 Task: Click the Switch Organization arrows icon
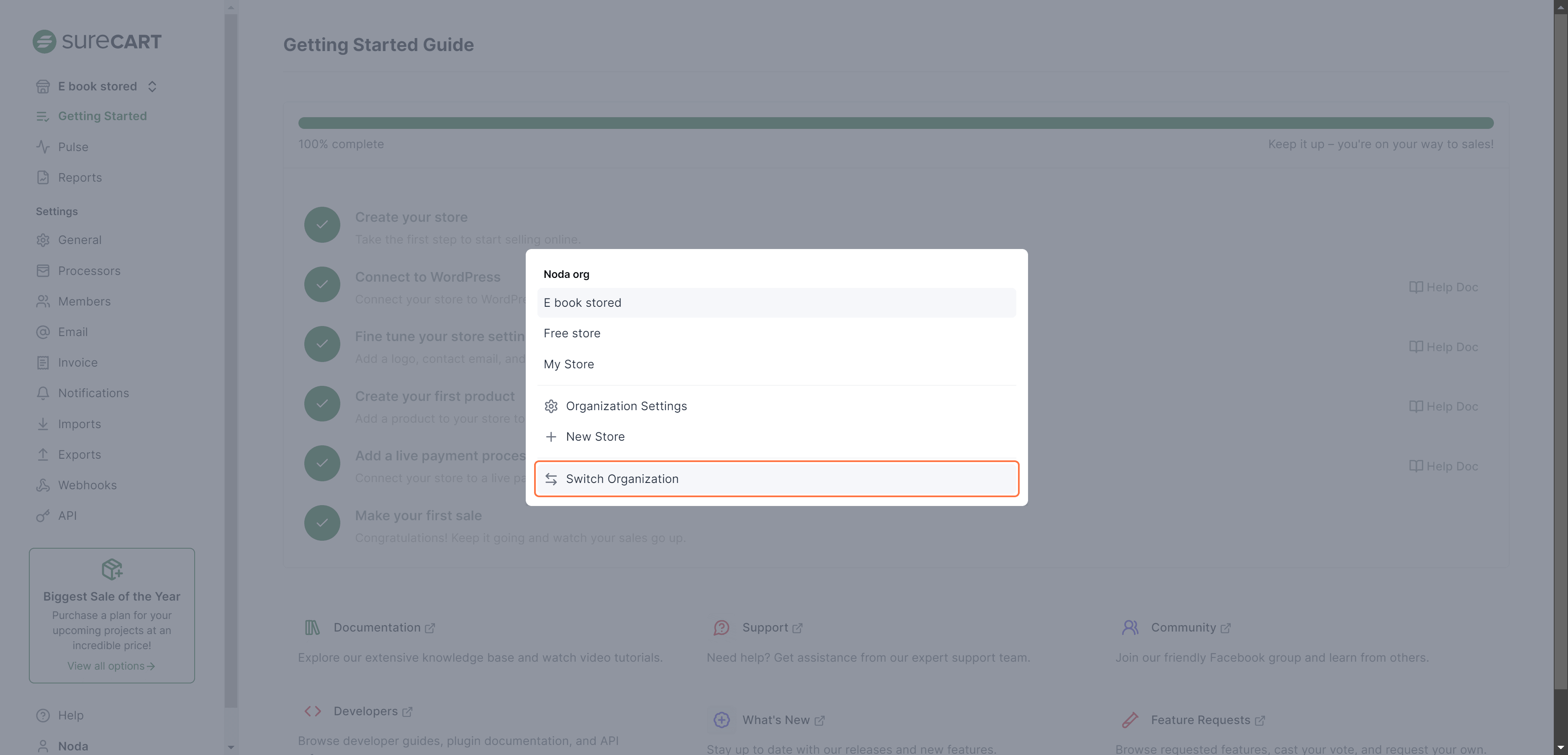(x=551, y=479)
